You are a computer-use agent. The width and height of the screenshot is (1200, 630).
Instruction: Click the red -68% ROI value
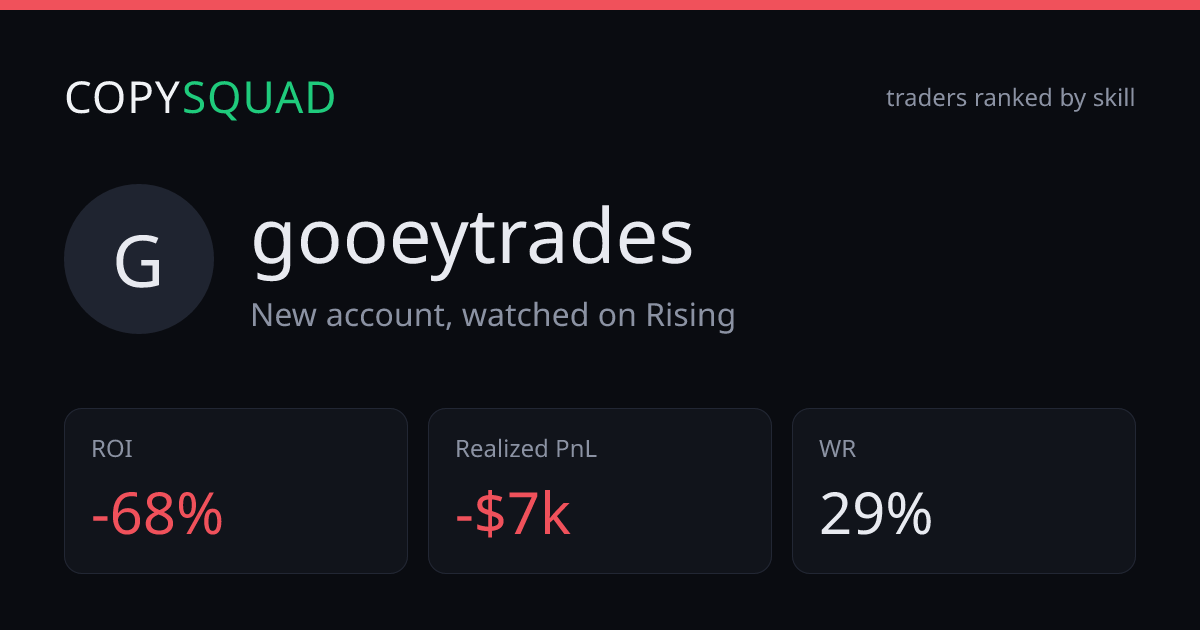(x=157, y=516)
